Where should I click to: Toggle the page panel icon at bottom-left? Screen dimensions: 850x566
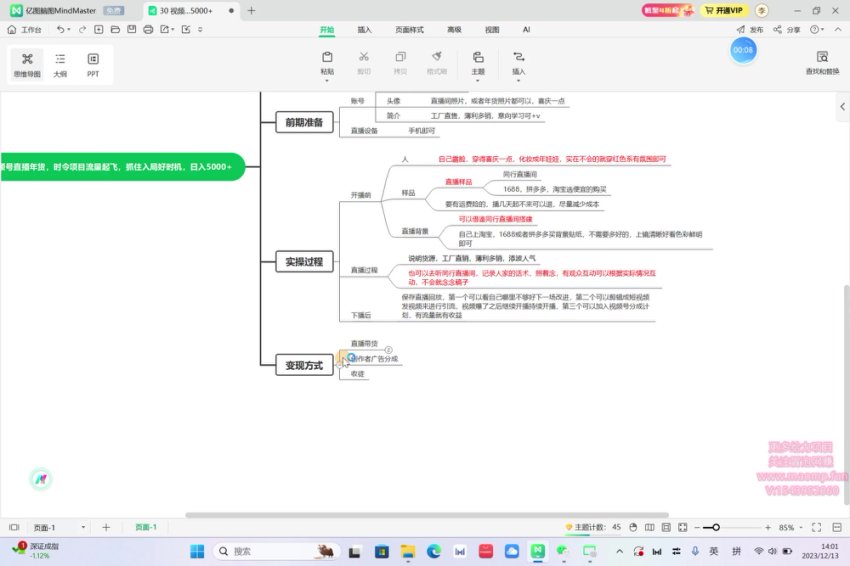coord(14,527)
